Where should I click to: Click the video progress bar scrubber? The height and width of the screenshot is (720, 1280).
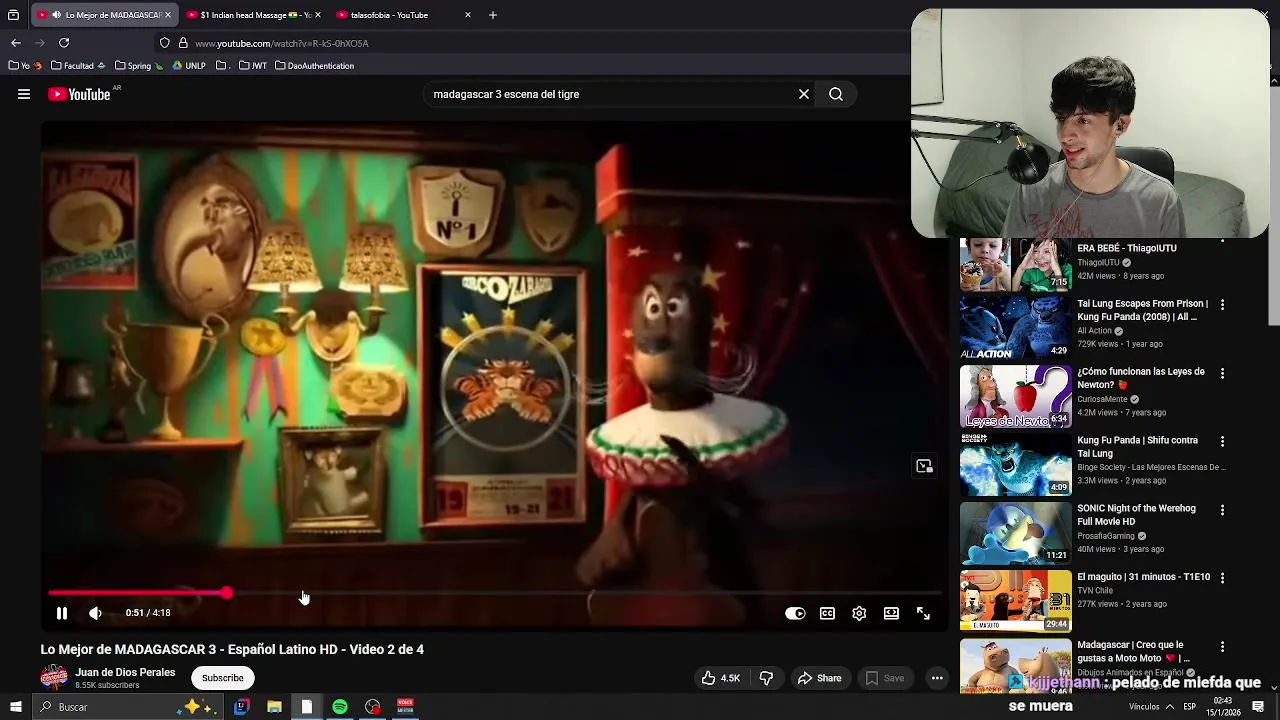point(228,593)
